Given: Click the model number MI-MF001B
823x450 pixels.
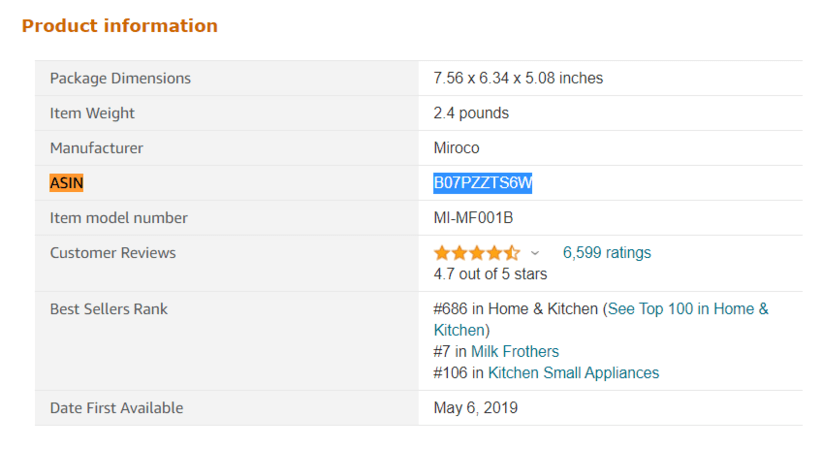Looking at the screenshot, I should pyautogui.click(x=473, y=218).
